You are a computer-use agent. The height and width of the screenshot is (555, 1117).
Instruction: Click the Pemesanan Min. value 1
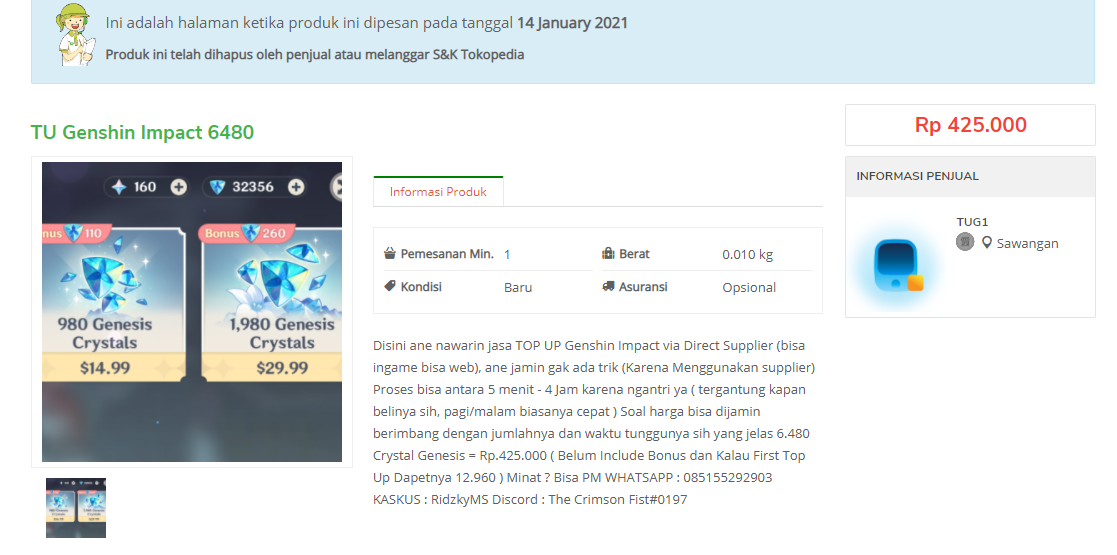(507, 254)
